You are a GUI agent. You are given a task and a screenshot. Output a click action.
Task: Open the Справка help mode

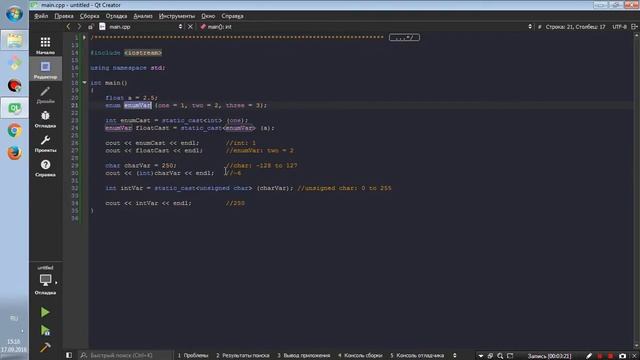pos(45,168)
